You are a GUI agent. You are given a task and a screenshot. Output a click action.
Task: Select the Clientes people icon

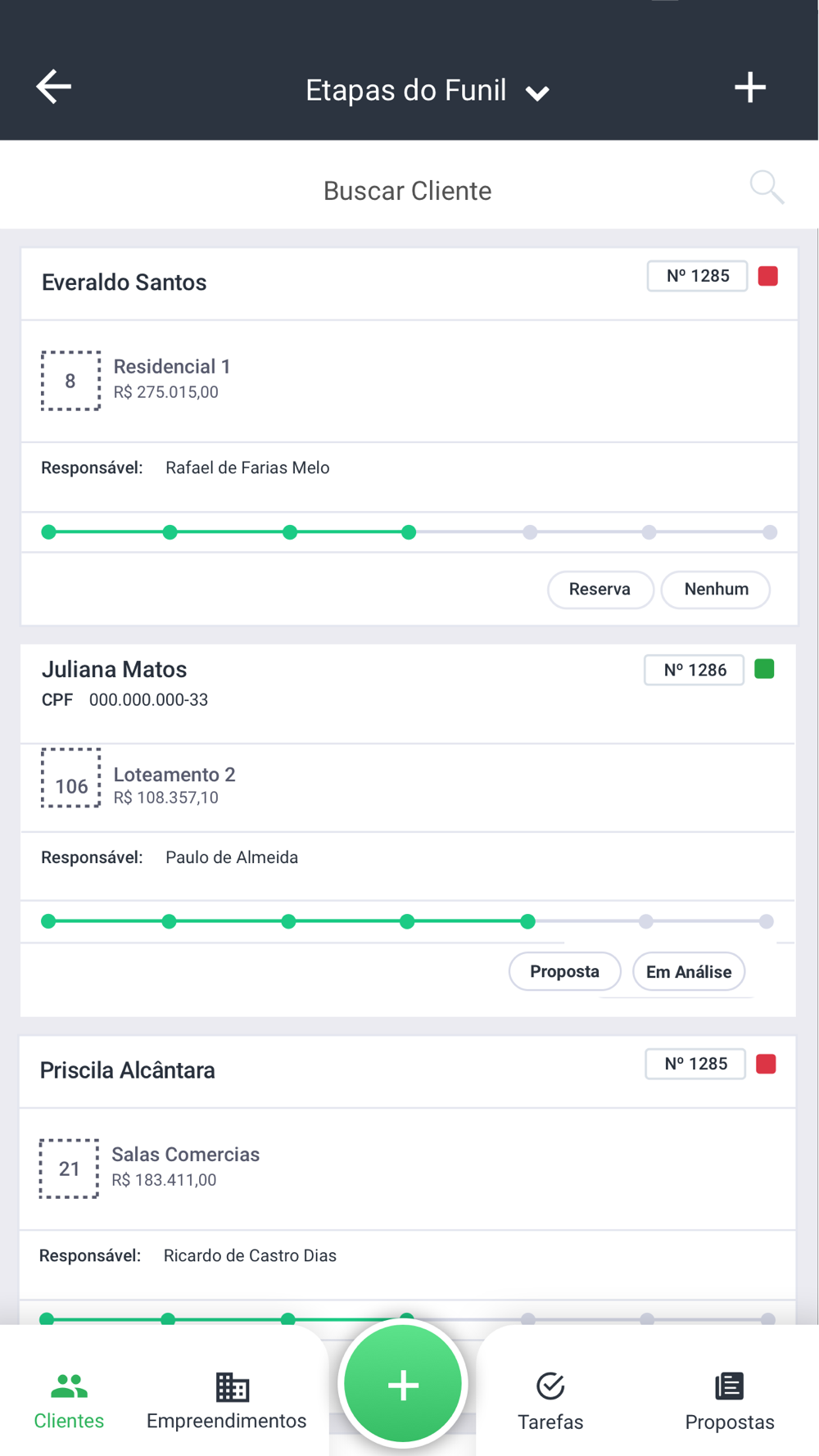69,1386
